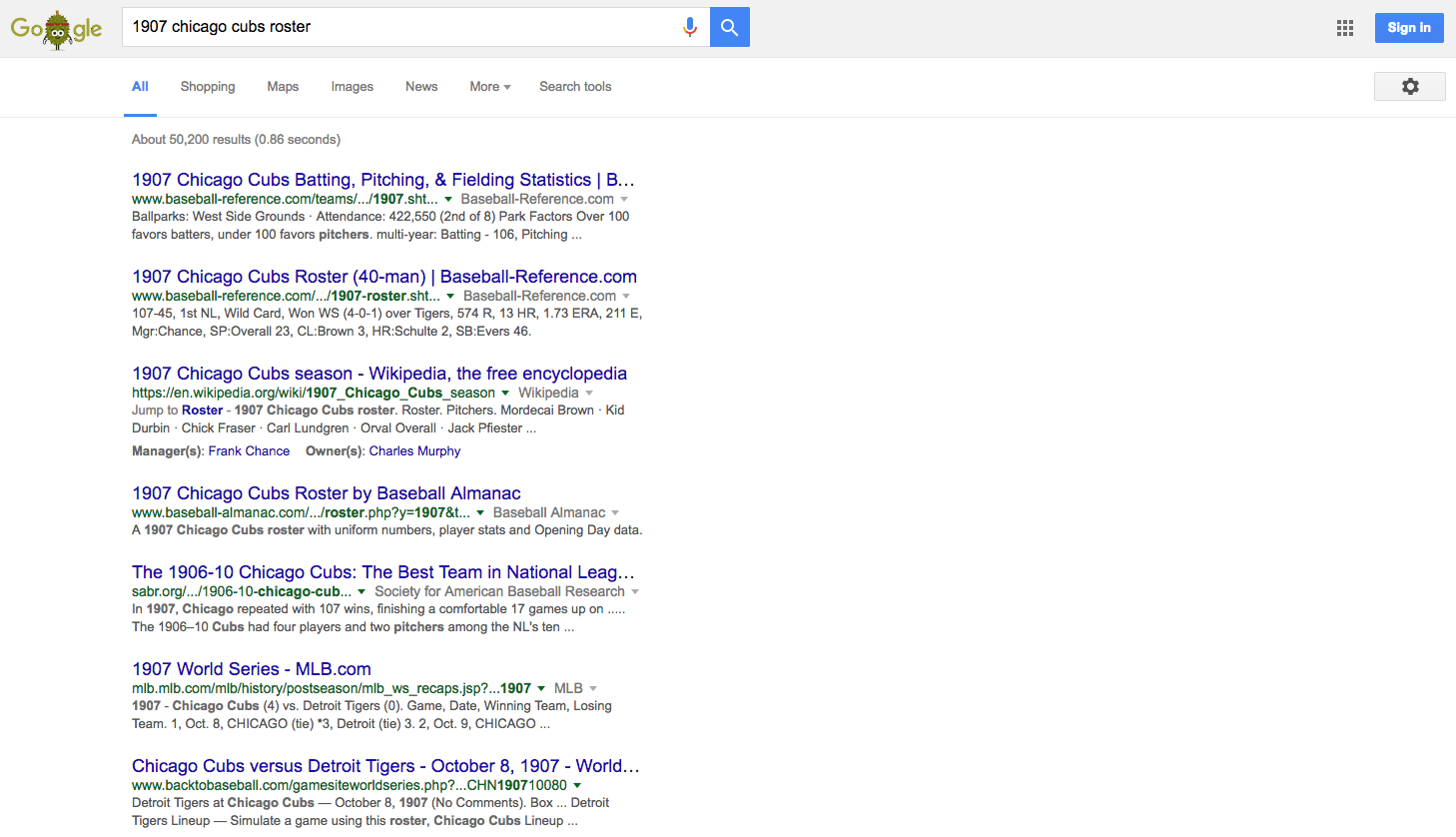Expand green arrow beside 1907-roster.sht... URL

450,297
